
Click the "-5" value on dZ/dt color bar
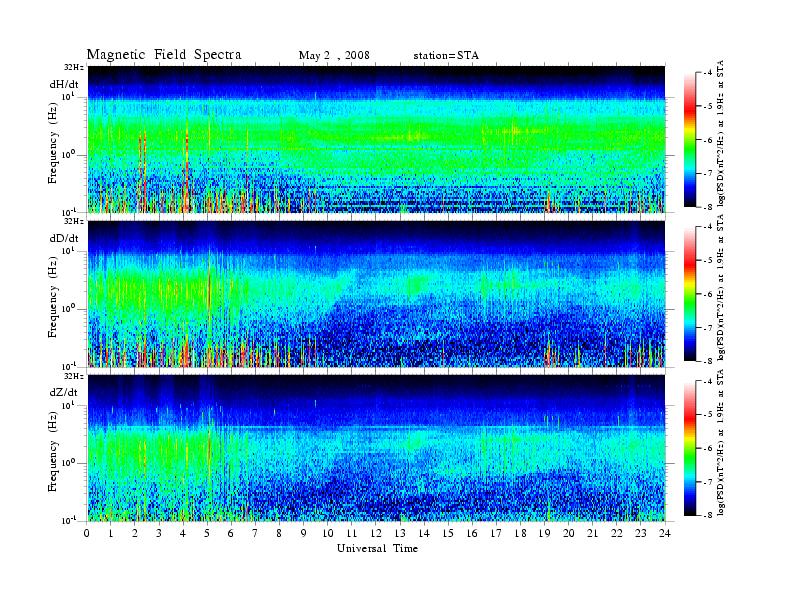point(708,415)
